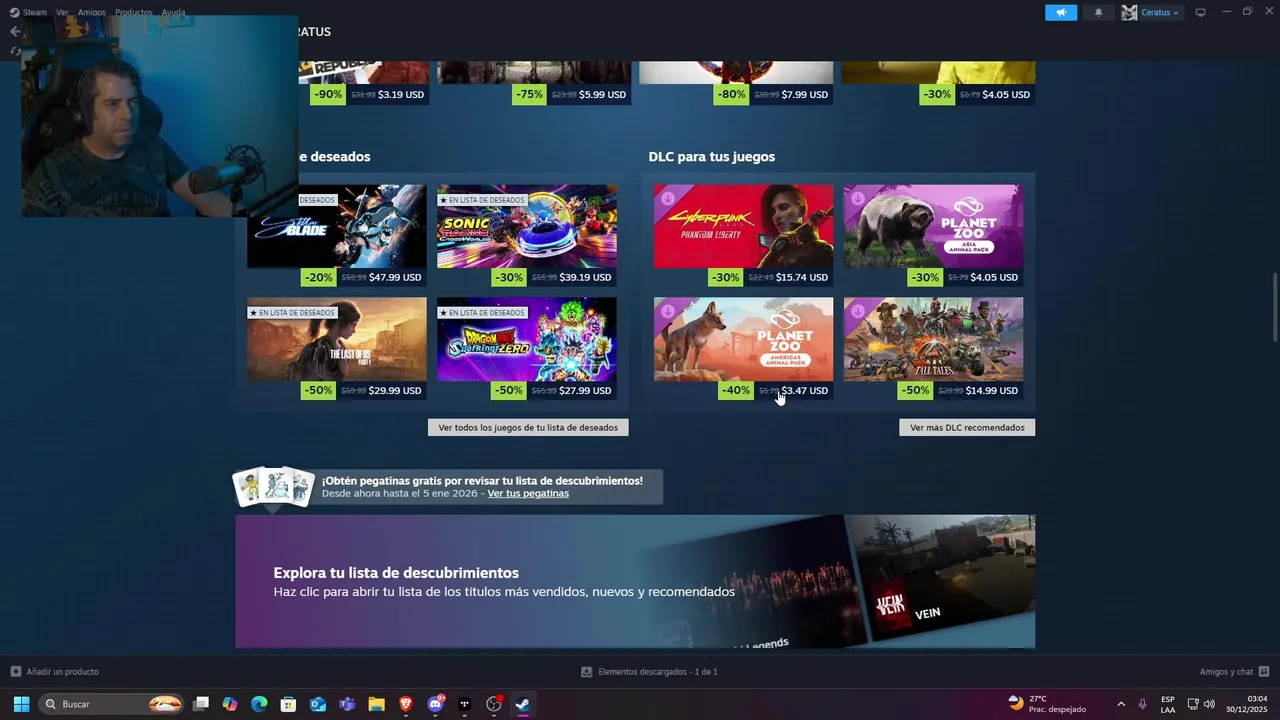Open the 'Ver tus pegatinas' link
Viewport: 1280px width, 720px height.
click(x=528, y=493)
